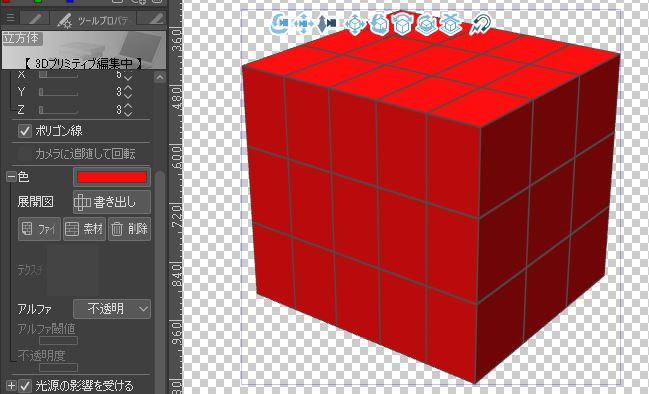Open the アルファ dropdown showing 不透明

coord(112,309)
